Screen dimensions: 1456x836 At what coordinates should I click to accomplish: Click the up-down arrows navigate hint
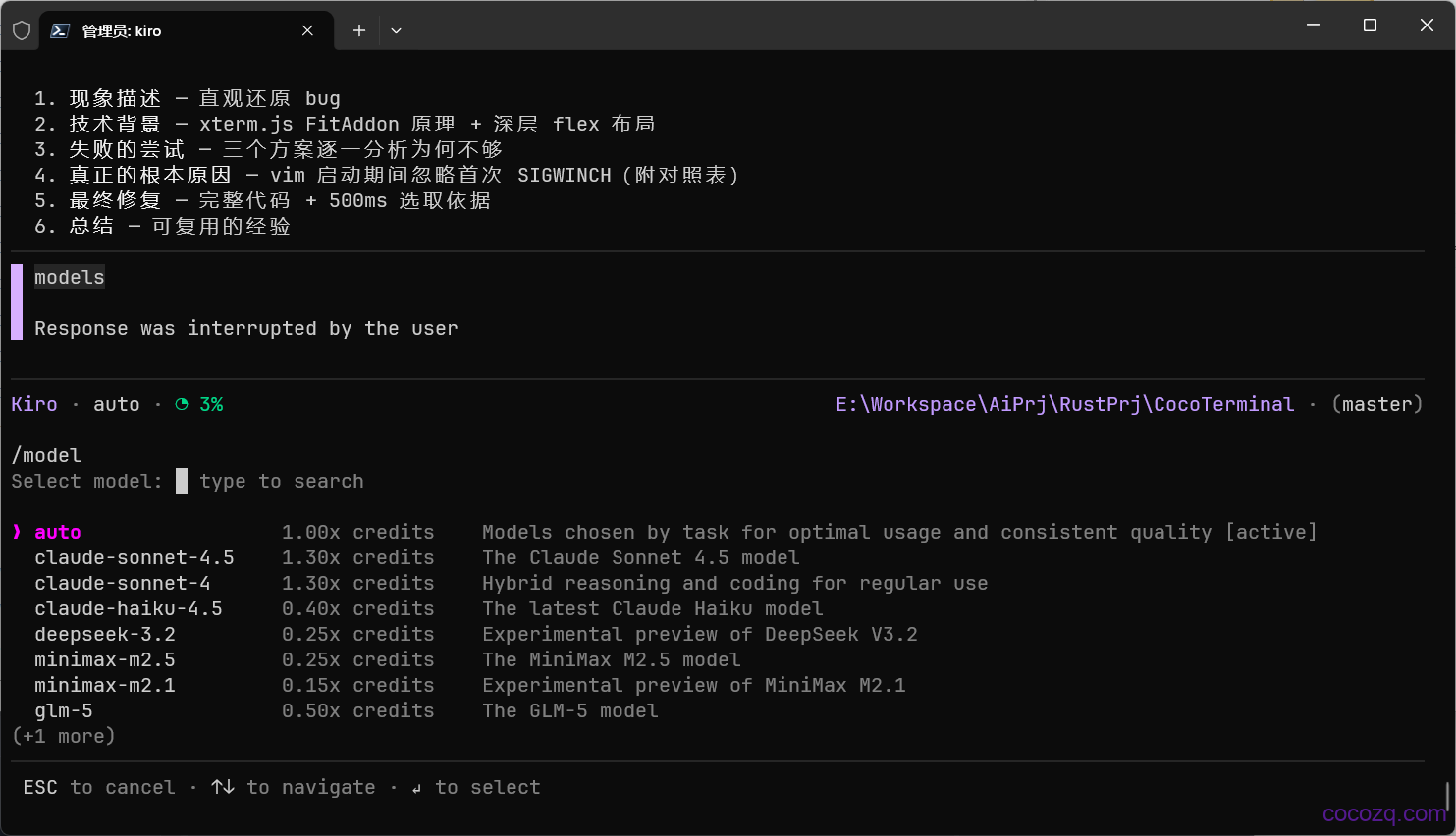tap(293, 787)
